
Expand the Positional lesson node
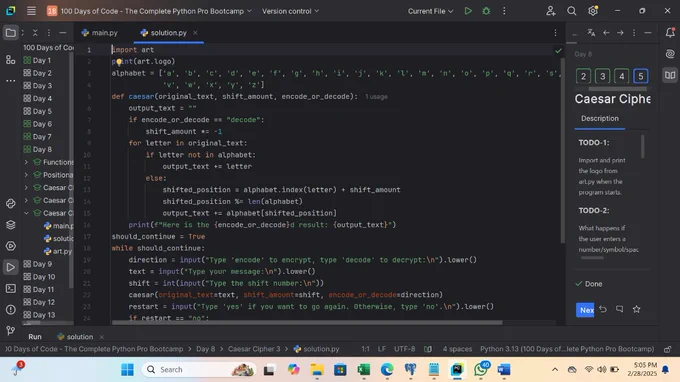(x=26, y=175)
